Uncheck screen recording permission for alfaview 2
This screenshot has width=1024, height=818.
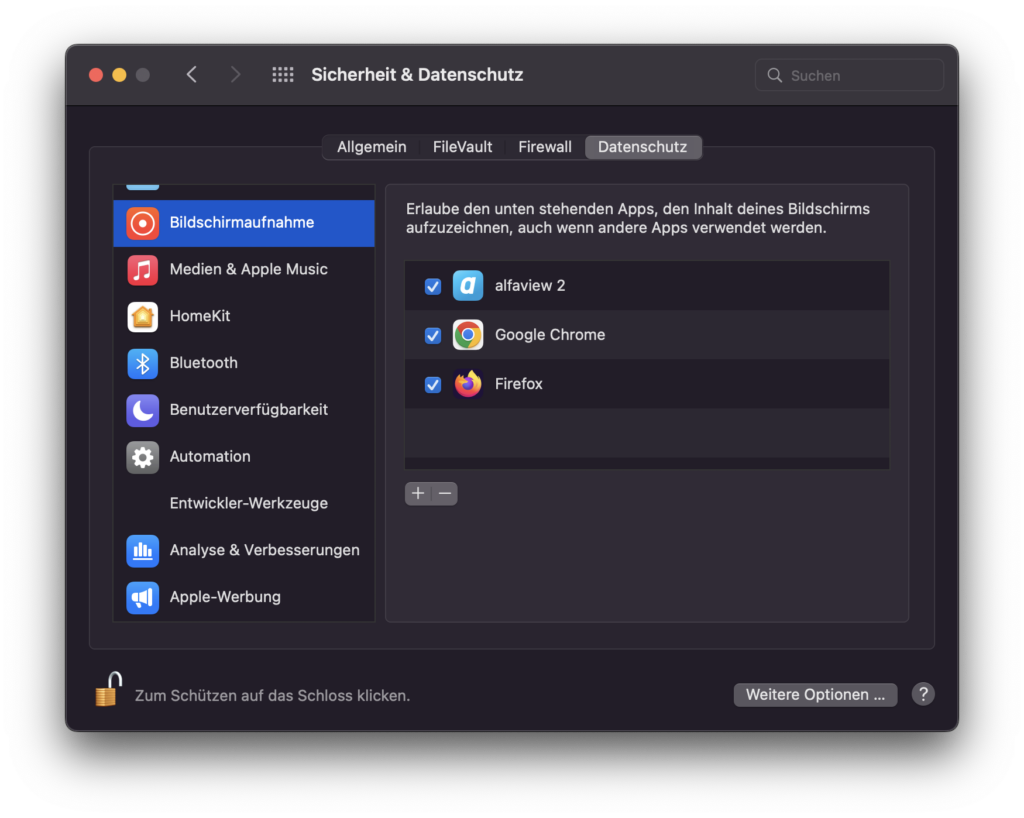[432, 286]
